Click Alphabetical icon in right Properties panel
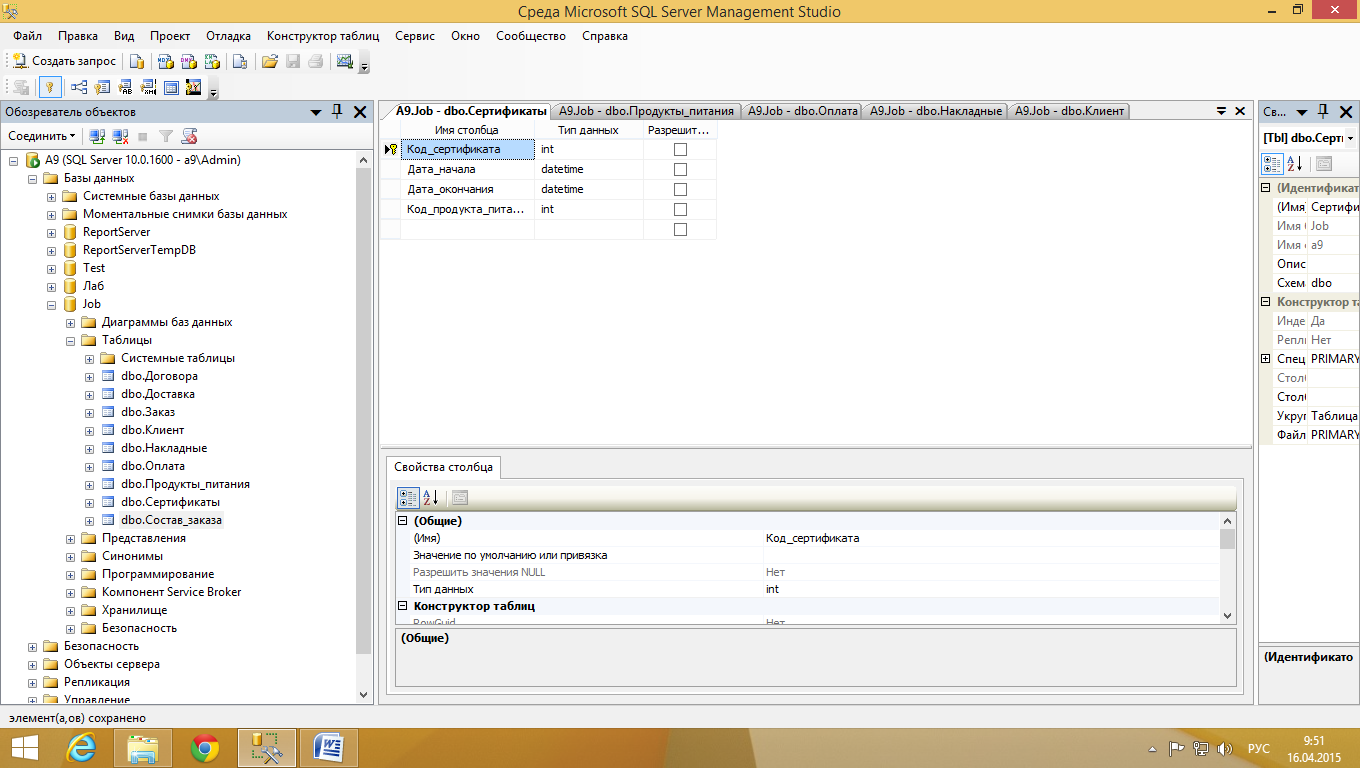Screen dimensions: 1360x768 [1294, 163]
